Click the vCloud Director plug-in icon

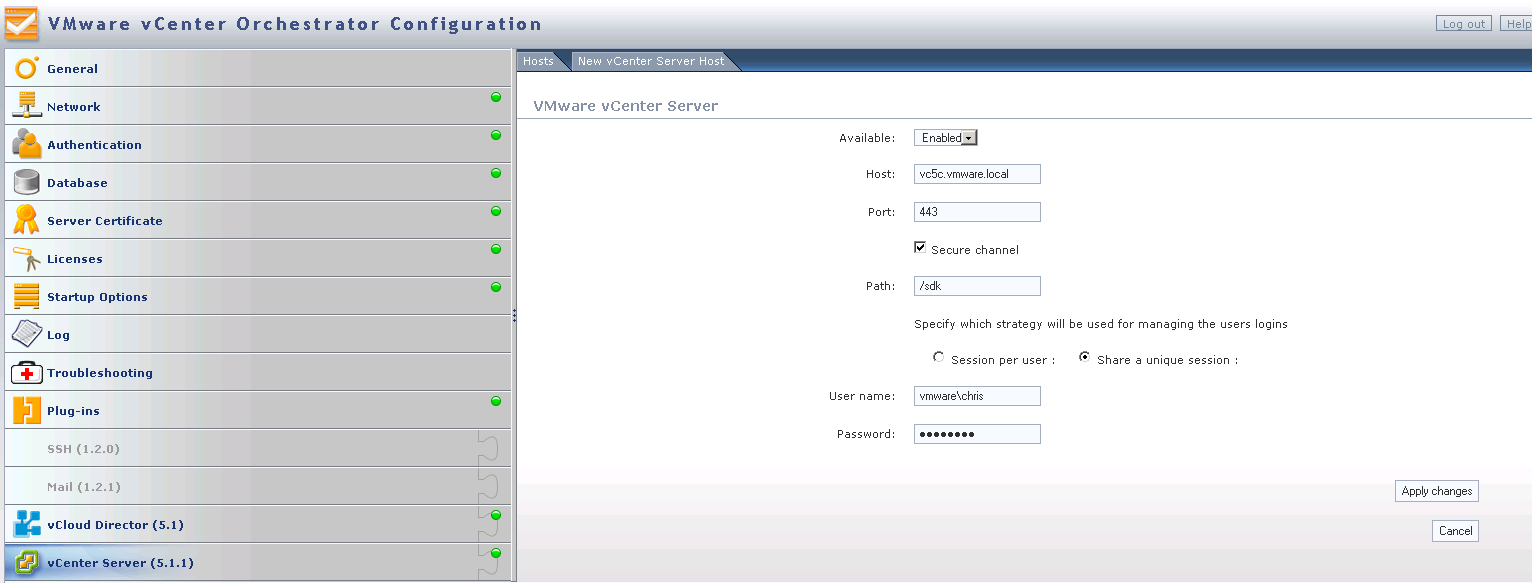27,524
